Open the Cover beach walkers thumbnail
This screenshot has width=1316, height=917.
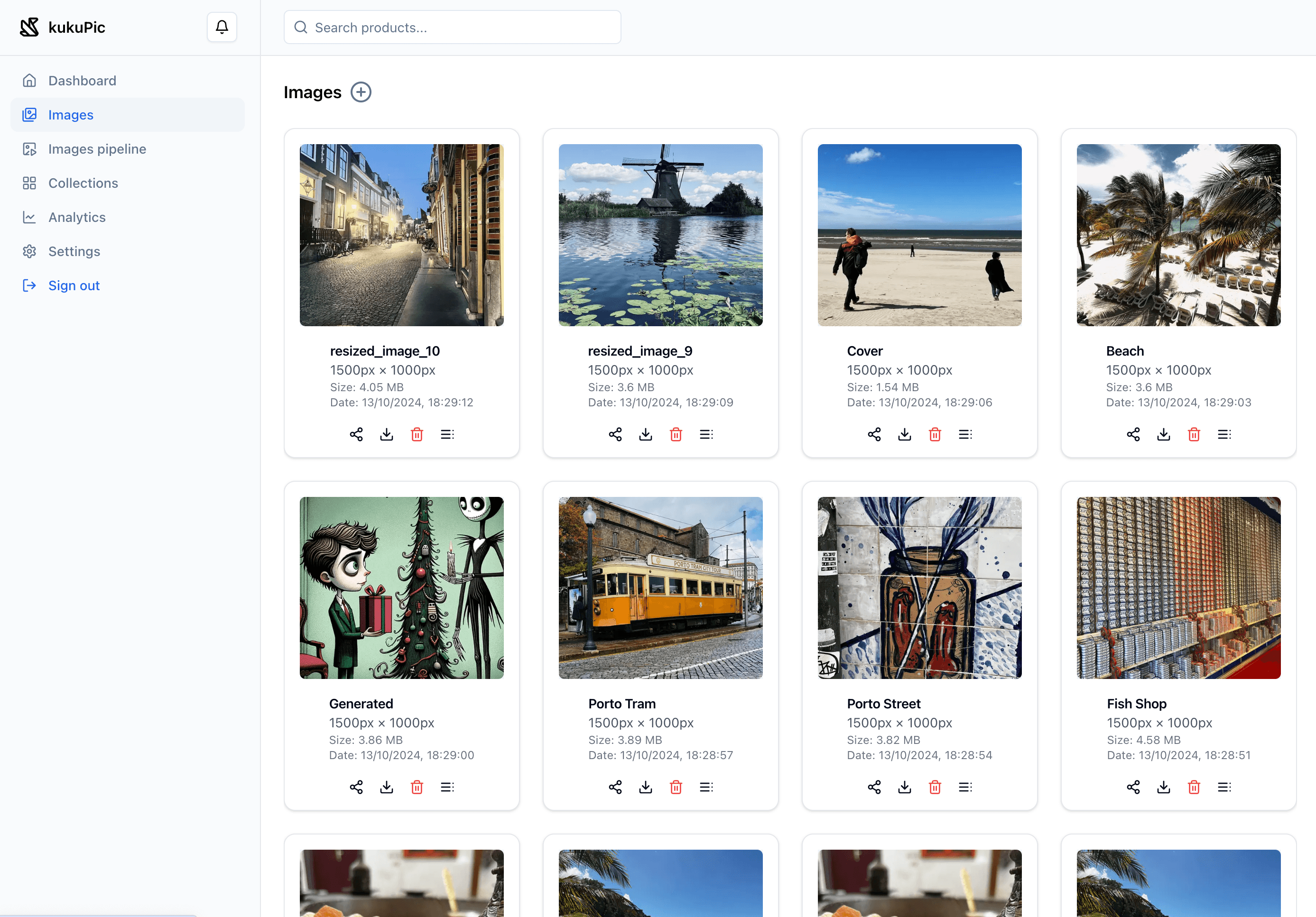[x=920, y=235]
